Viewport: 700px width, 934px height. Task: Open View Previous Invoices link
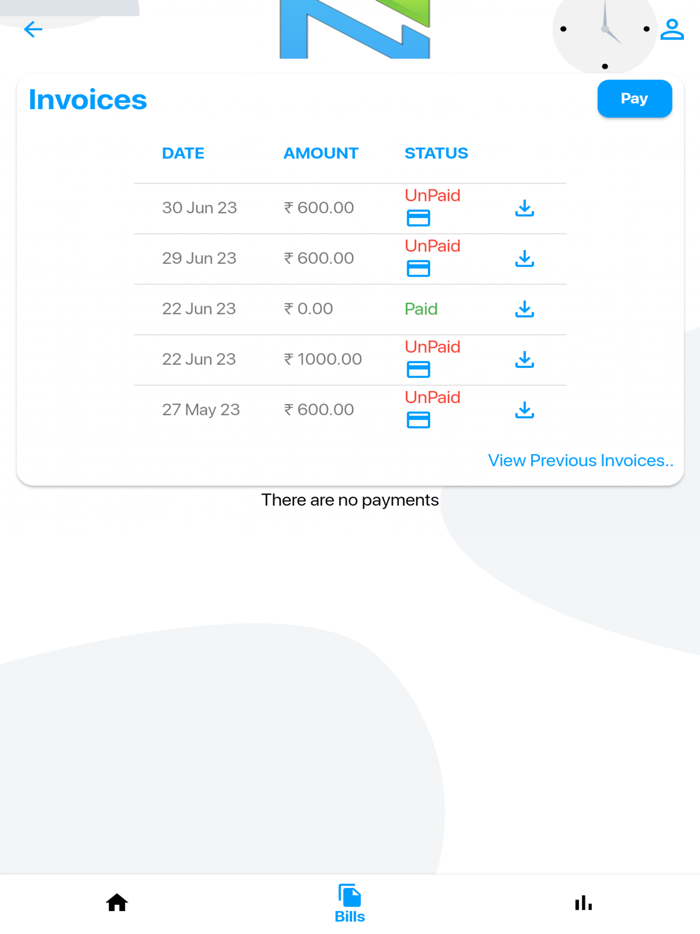point(581,460)
